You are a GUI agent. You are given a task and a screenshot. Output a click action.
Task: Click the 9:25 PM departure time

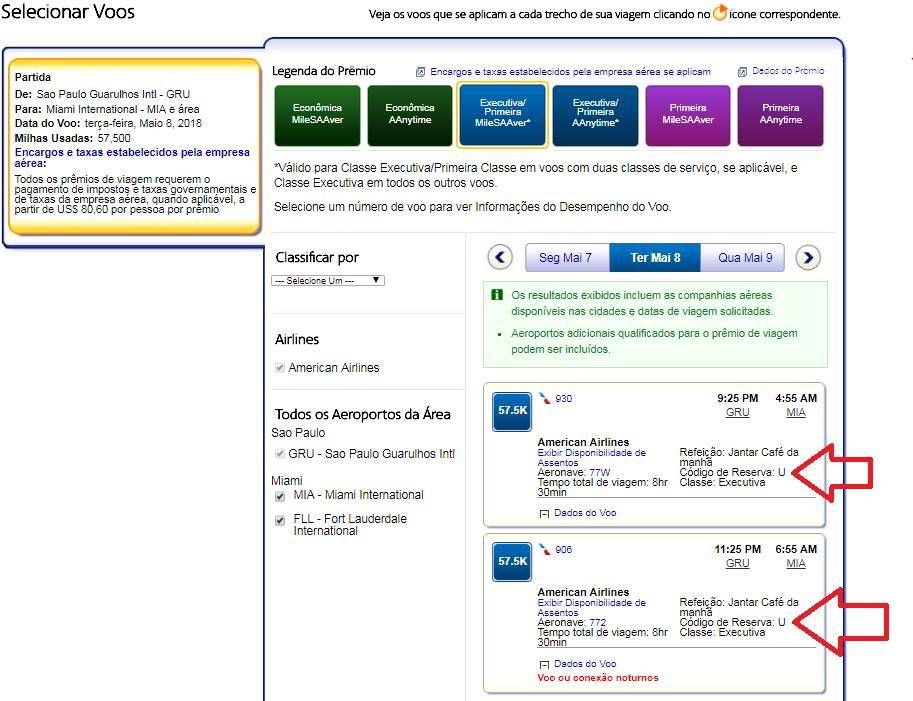(737, 398)
